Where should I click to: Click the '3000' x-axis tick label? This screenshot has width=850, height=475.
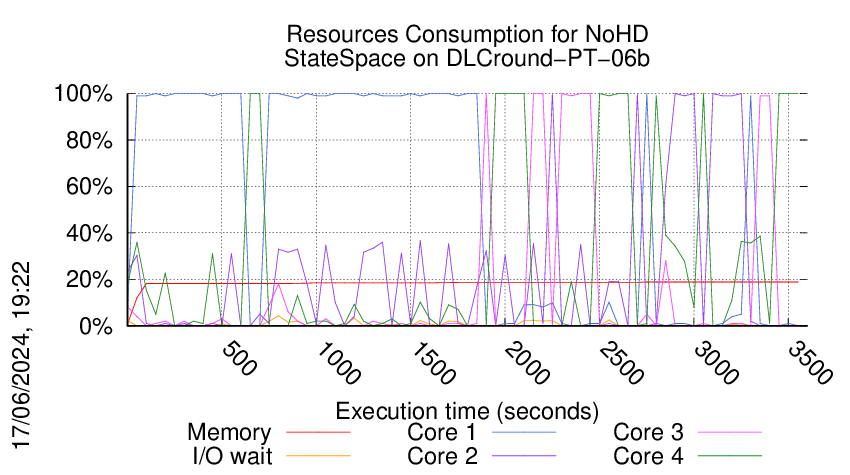click(x=716, y=363)
